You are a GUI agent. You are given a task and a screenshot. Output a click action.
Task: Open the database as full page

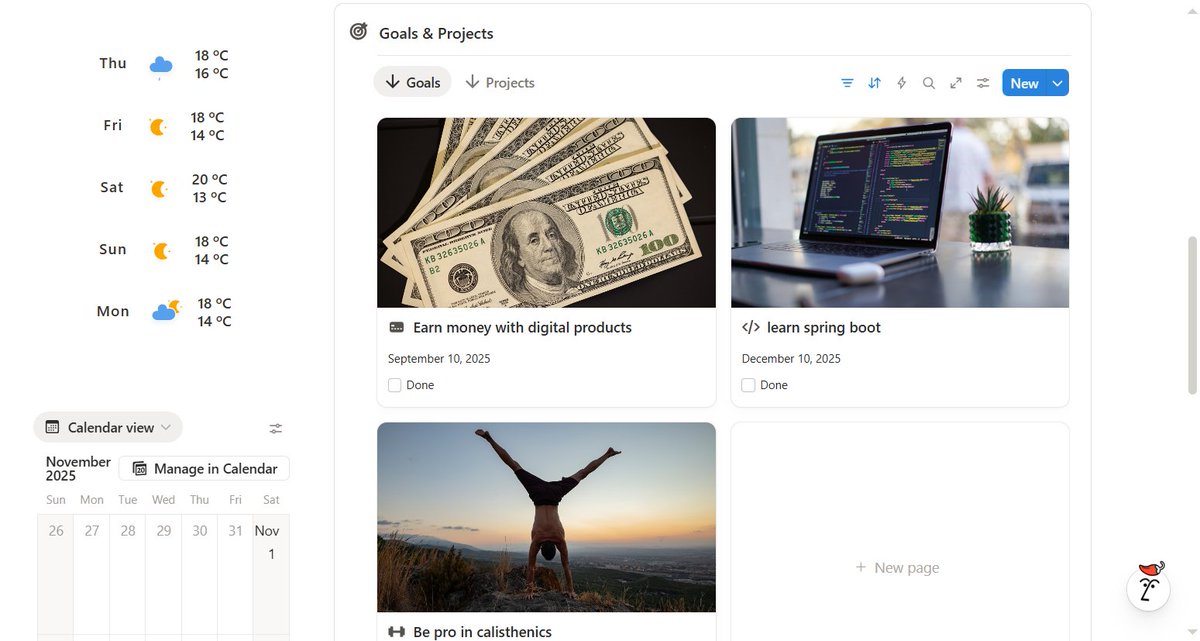[x=956, y=83]
